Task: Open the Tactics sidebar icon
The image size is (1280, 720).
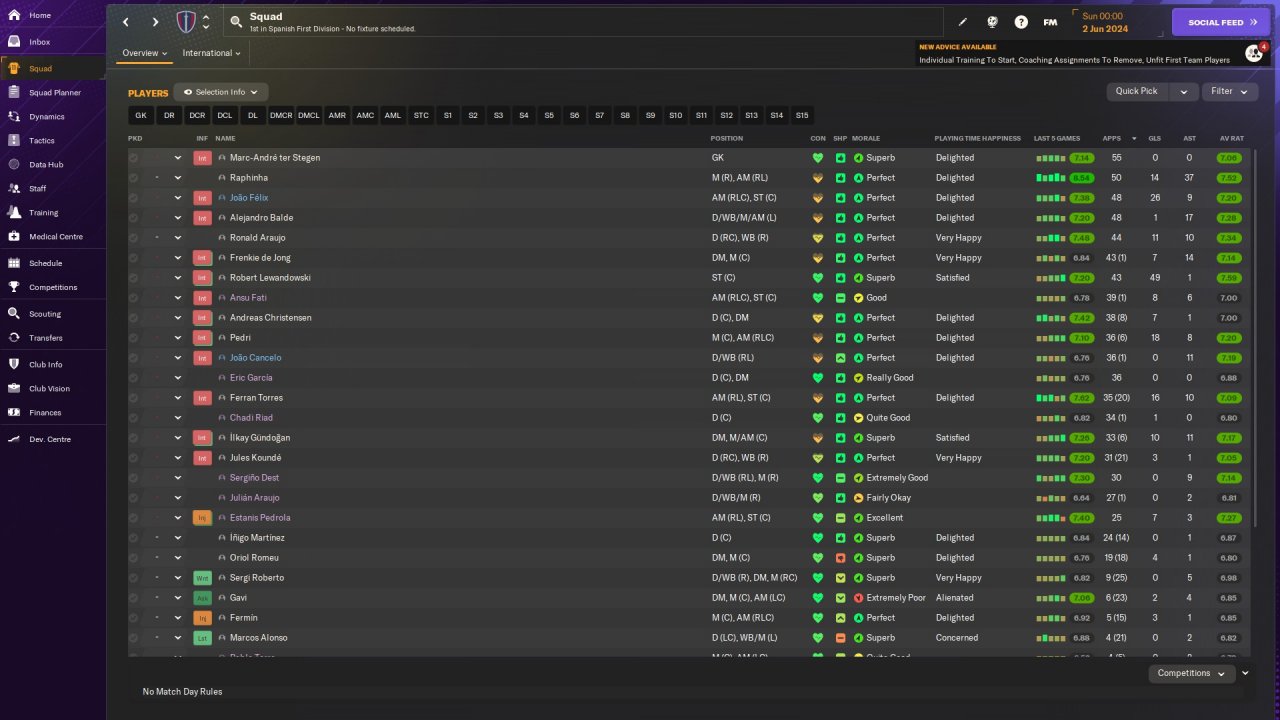Action: [x=14, y=140]
